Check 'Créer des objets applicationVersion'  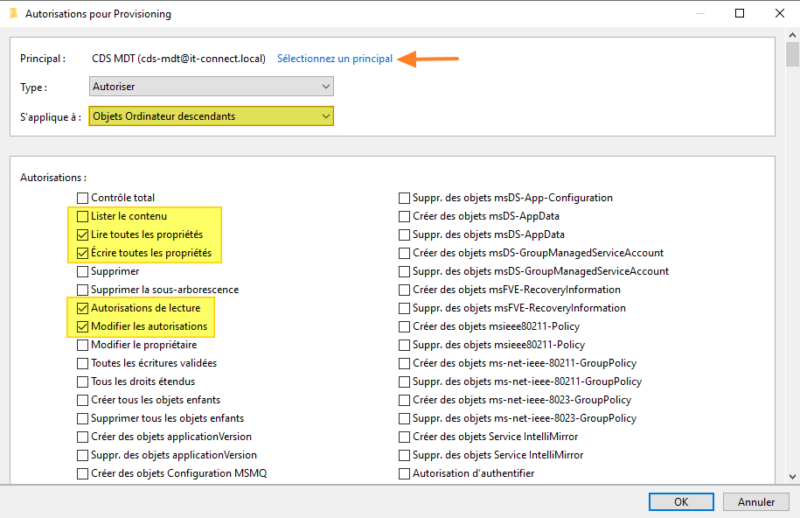(x=83, y=436)
